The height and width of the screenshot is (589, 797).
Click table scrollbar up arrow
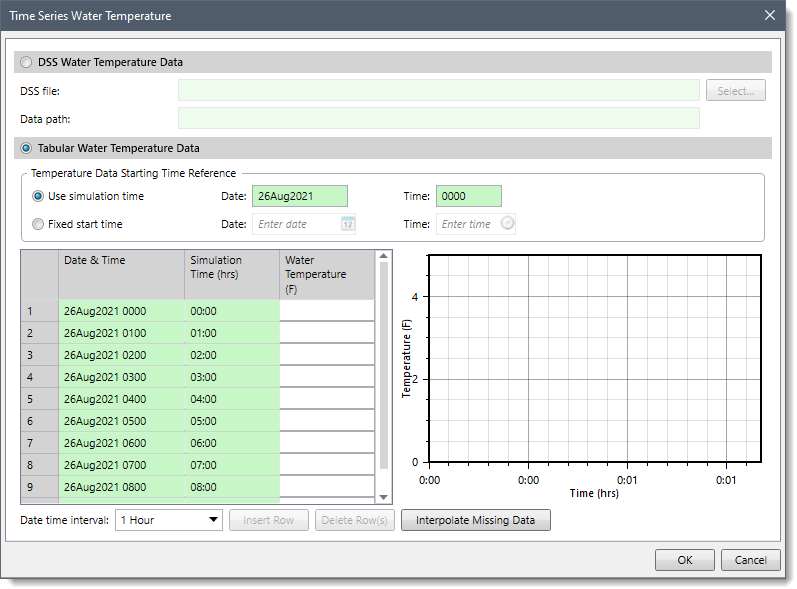tap(384, 256)
